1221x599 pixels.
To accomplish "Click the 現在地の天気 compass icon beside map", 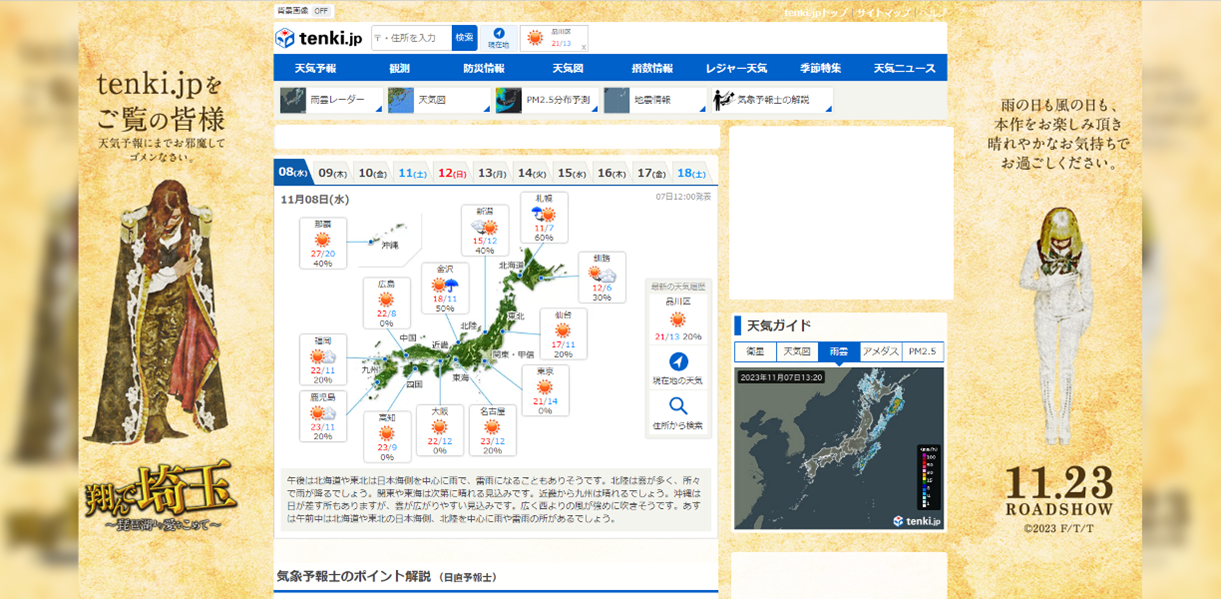I will (678, 361).
